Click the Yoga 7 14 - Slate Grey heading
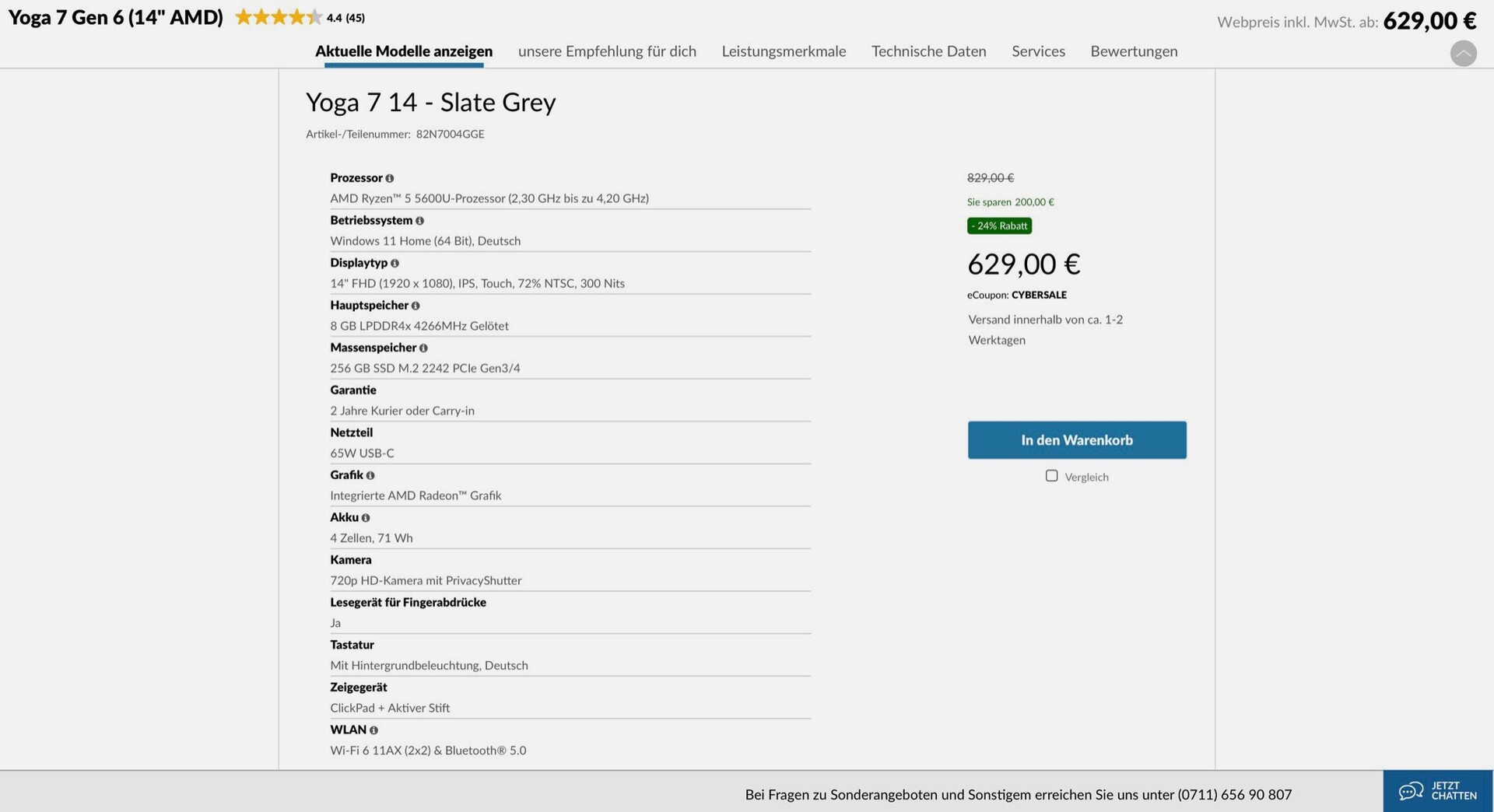Screen dimensions: 1494x812 coord(430,102)
